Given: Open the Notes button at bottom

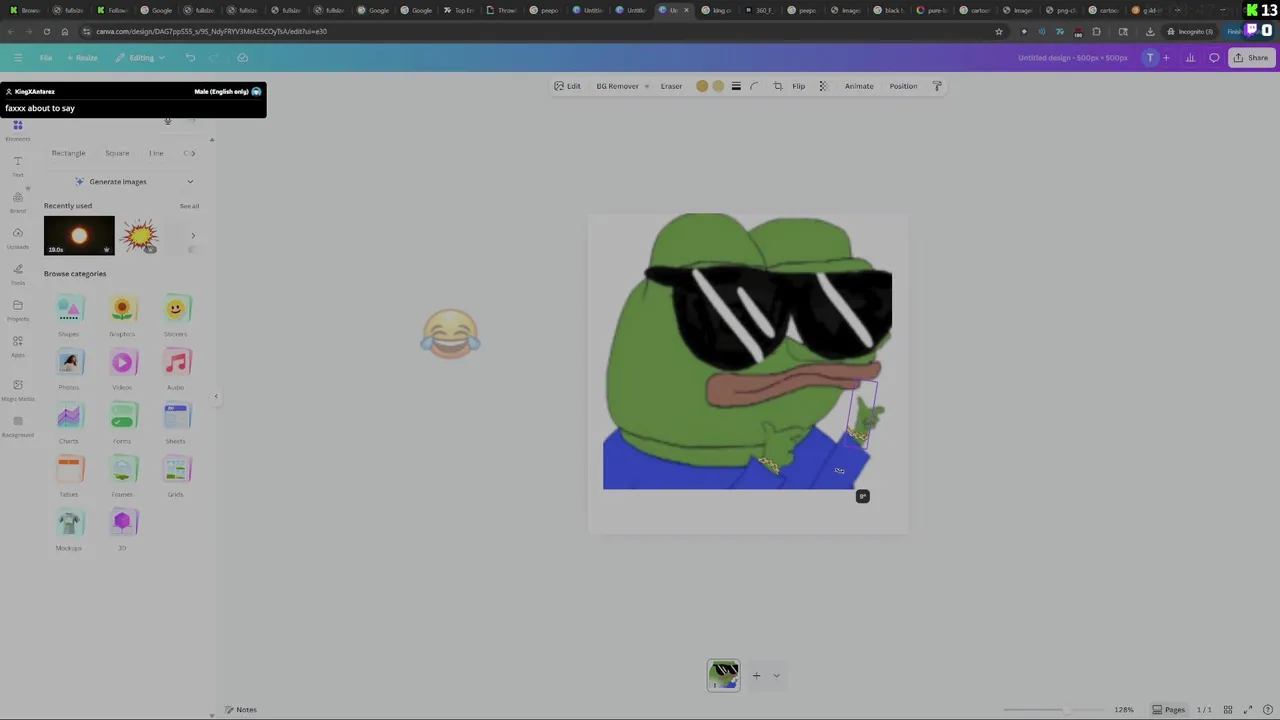Looking at the screenshot, I should point(240,710).
